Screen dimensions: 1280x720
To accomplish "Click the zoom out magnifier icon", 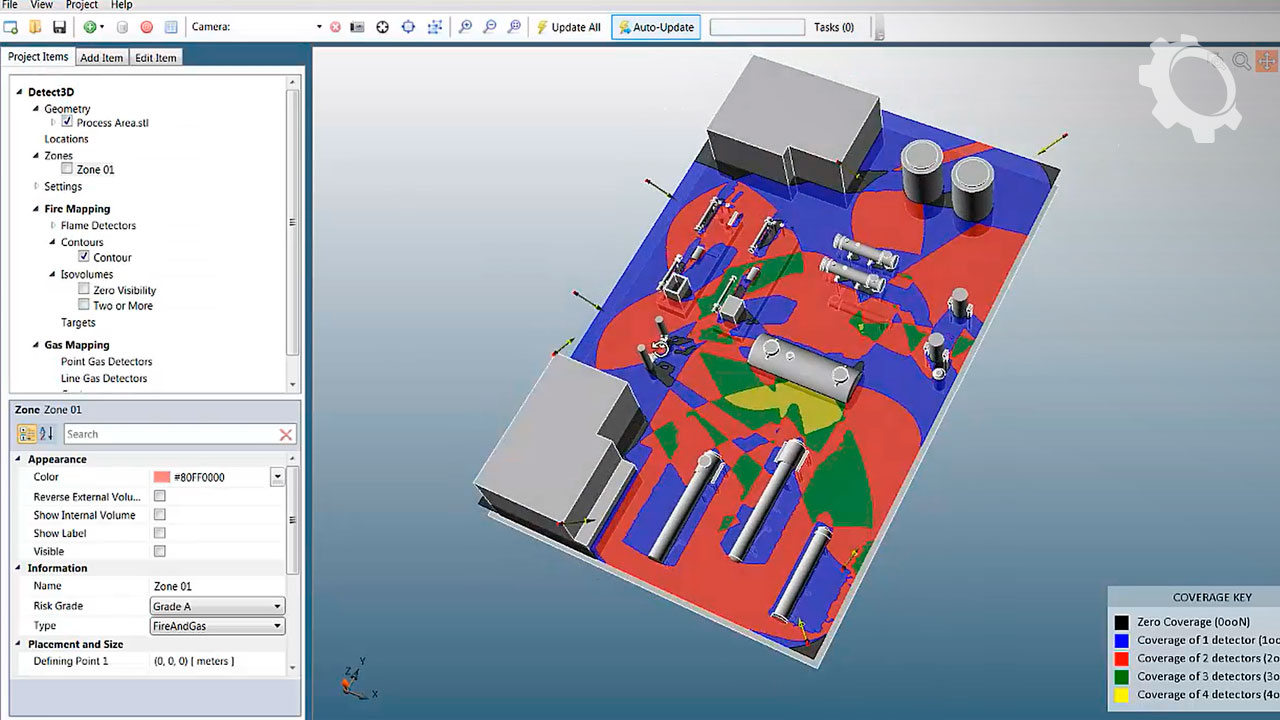I will [489, 27].
